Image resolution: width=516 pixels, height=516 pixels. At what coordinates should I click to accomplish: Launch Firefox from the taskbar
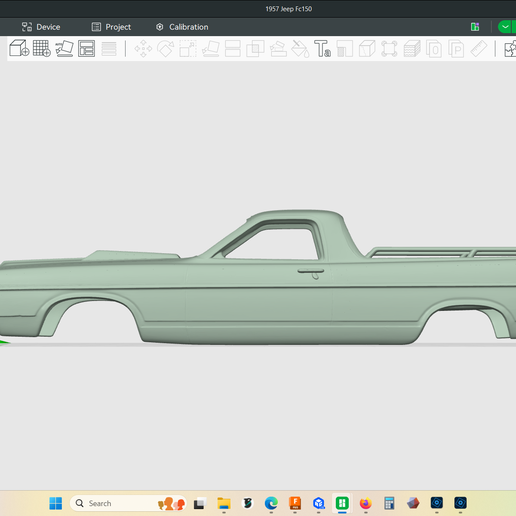tap(366, 503)
